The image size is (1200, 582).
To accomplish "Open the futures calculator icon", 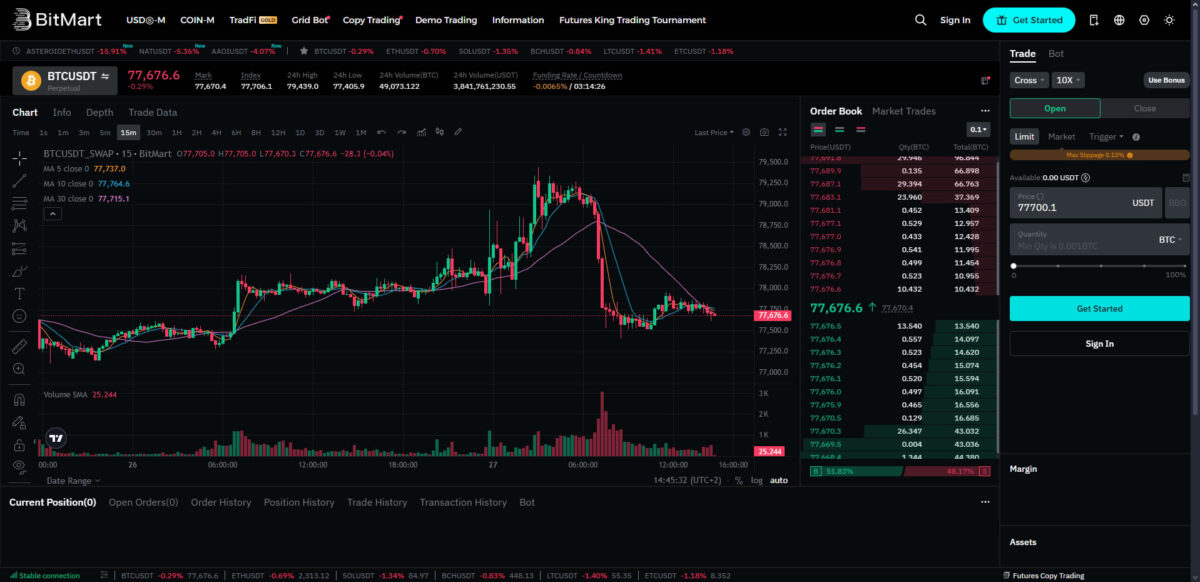I will point(1186,178).
